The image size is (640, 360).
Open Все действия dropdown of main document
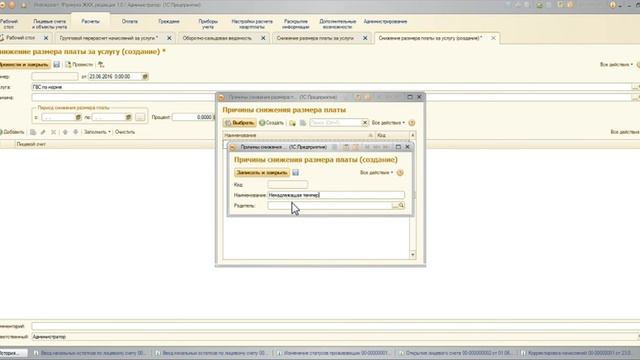pos(616,64)
